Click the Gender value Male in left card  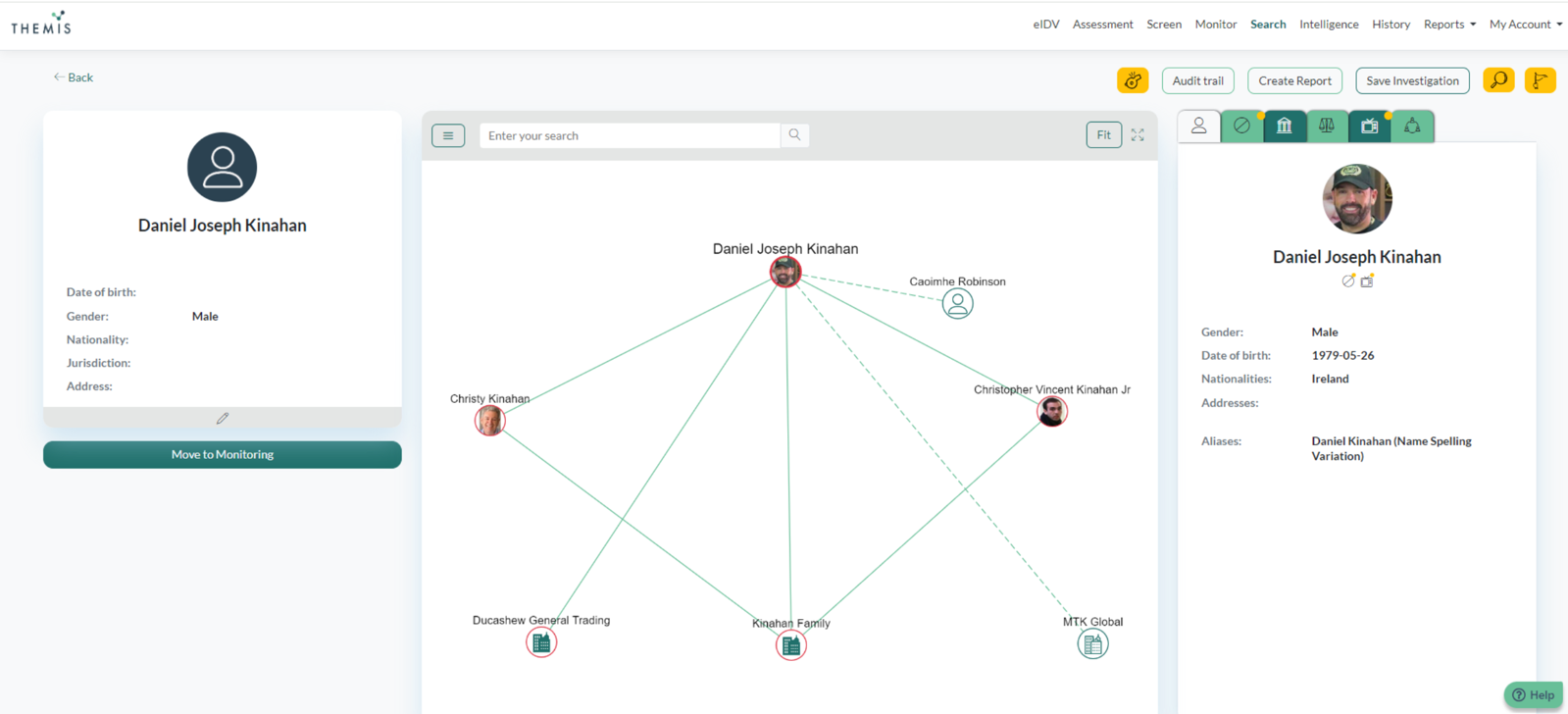[205, 316]
